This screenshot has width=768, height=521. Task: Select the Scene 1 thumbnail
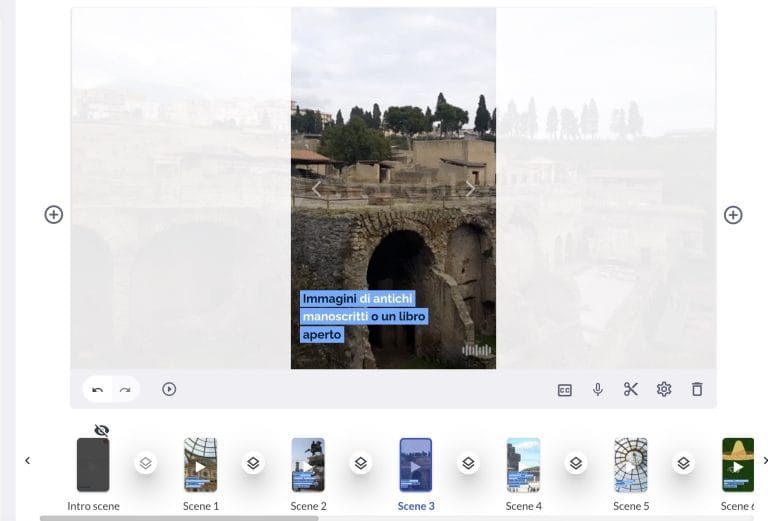(x=201, y=465)
